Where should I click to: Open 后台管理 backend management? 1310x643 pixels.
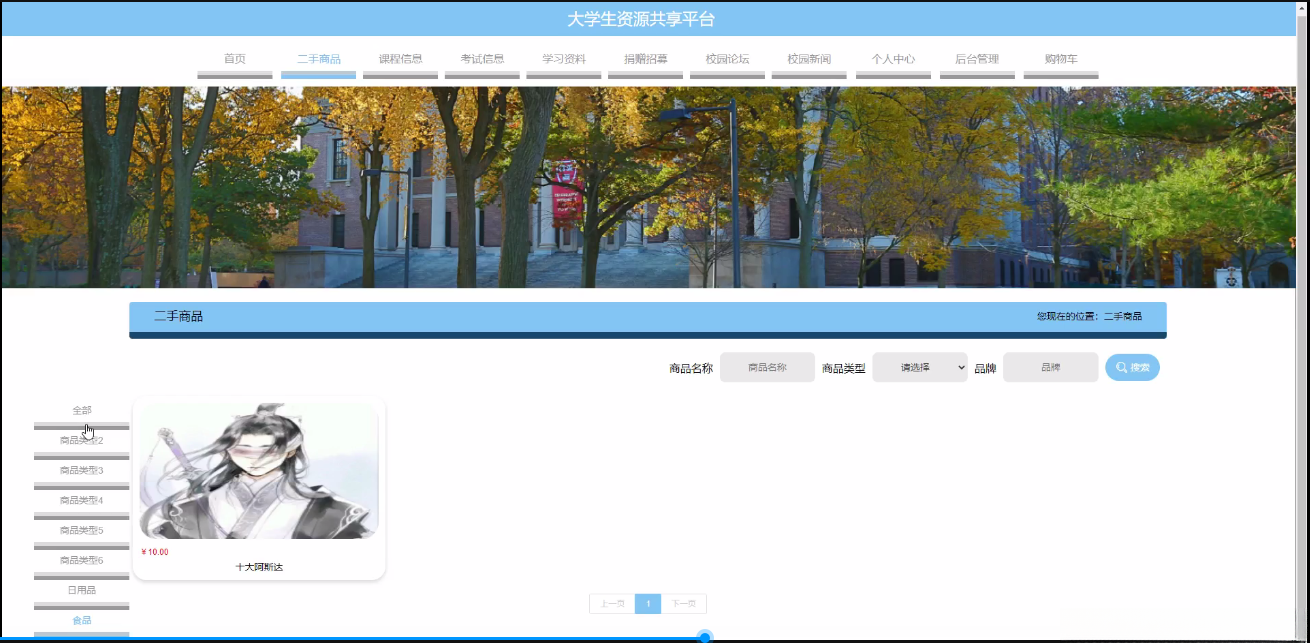pos(977,58)
